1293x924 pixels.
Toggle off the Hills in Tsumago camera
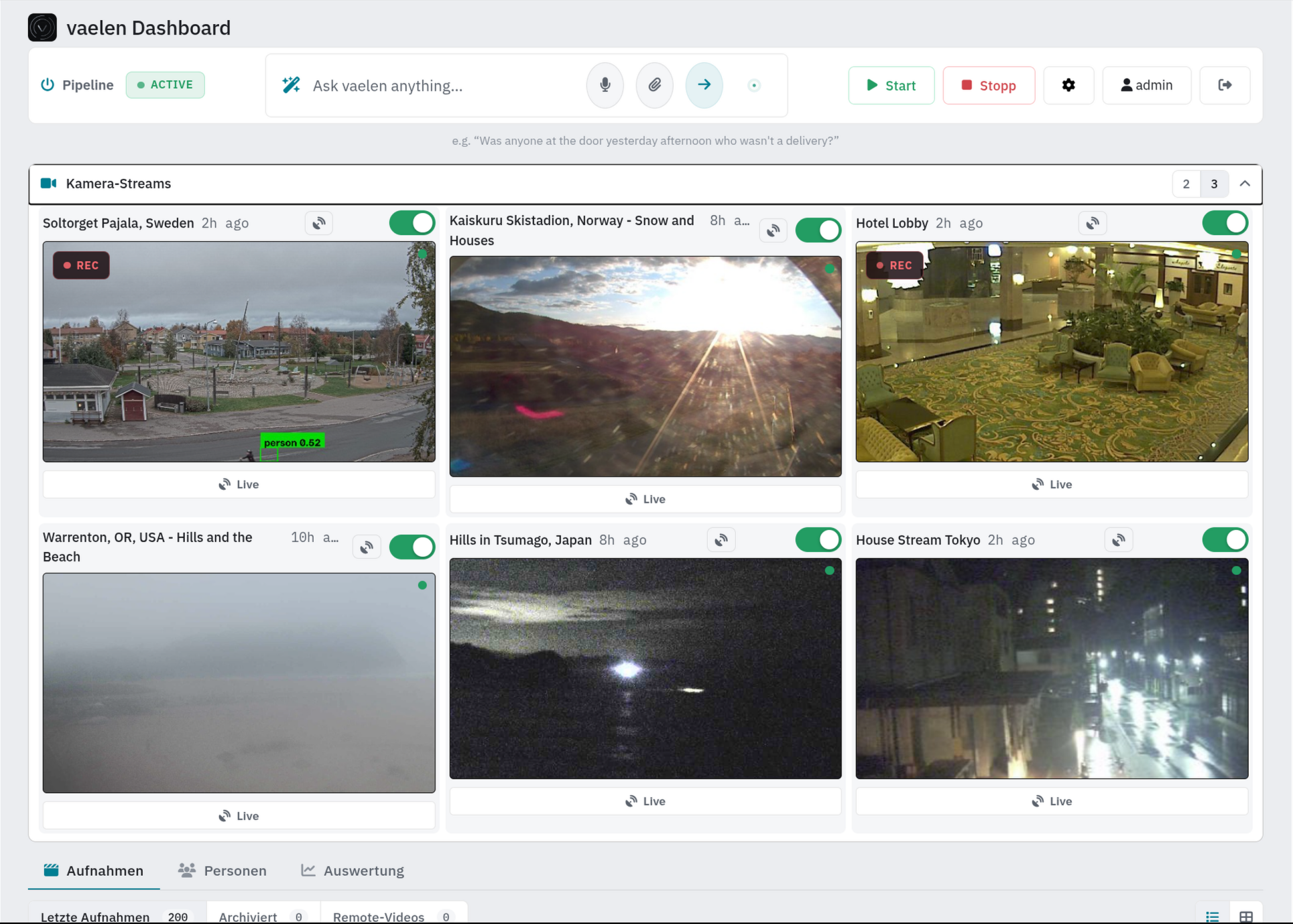click(818, 540)
